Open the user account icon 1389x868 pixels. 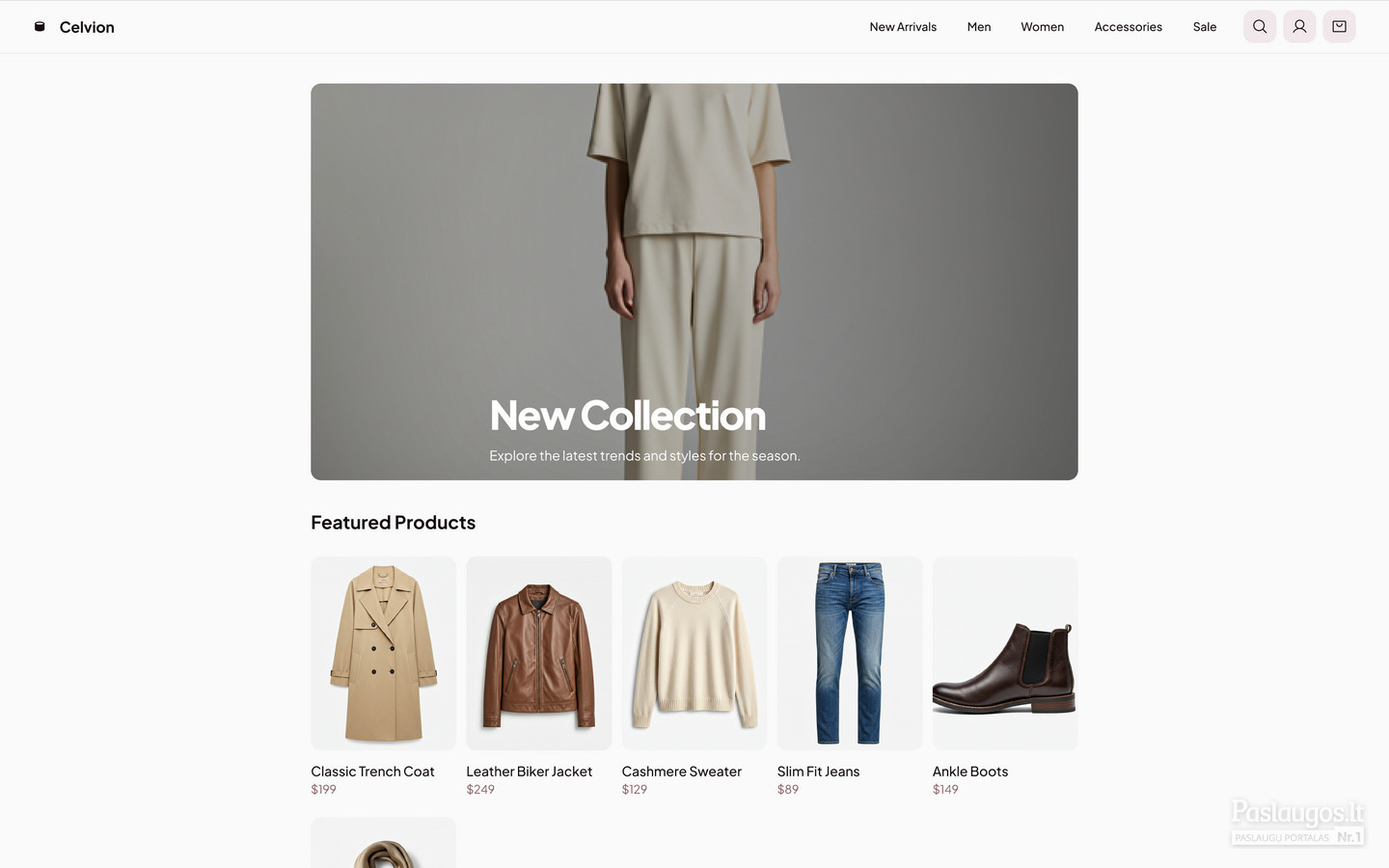pyautogui.click(x=1299, y=27)
